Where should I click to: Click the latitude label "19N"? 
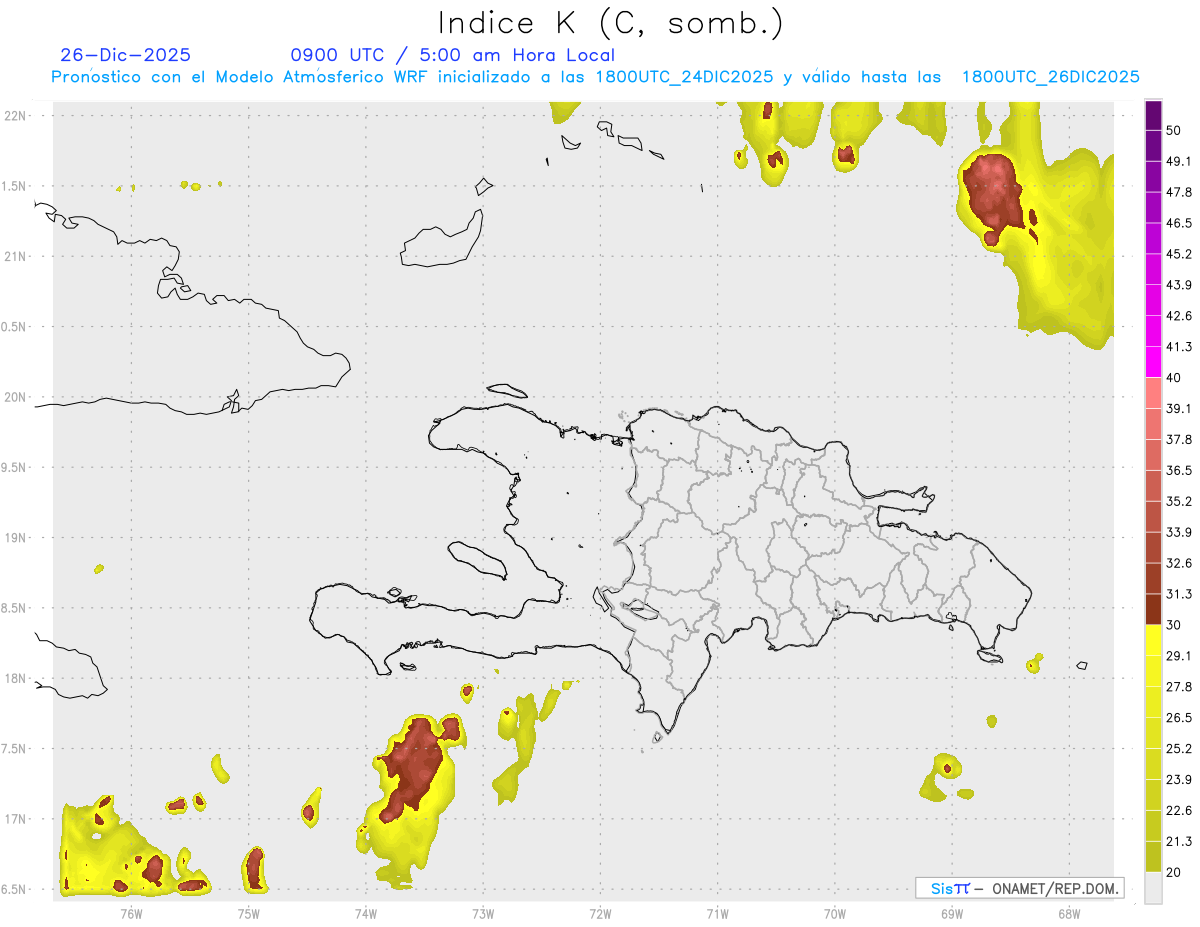pyautogui.click(x=16, y=538)
